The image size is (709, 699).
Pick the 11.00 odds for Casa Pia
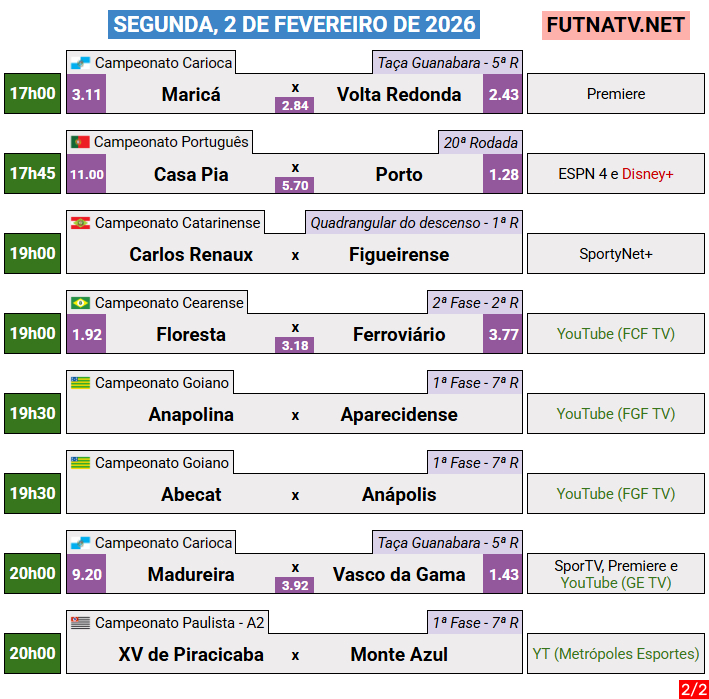click(x=87, y=174)
